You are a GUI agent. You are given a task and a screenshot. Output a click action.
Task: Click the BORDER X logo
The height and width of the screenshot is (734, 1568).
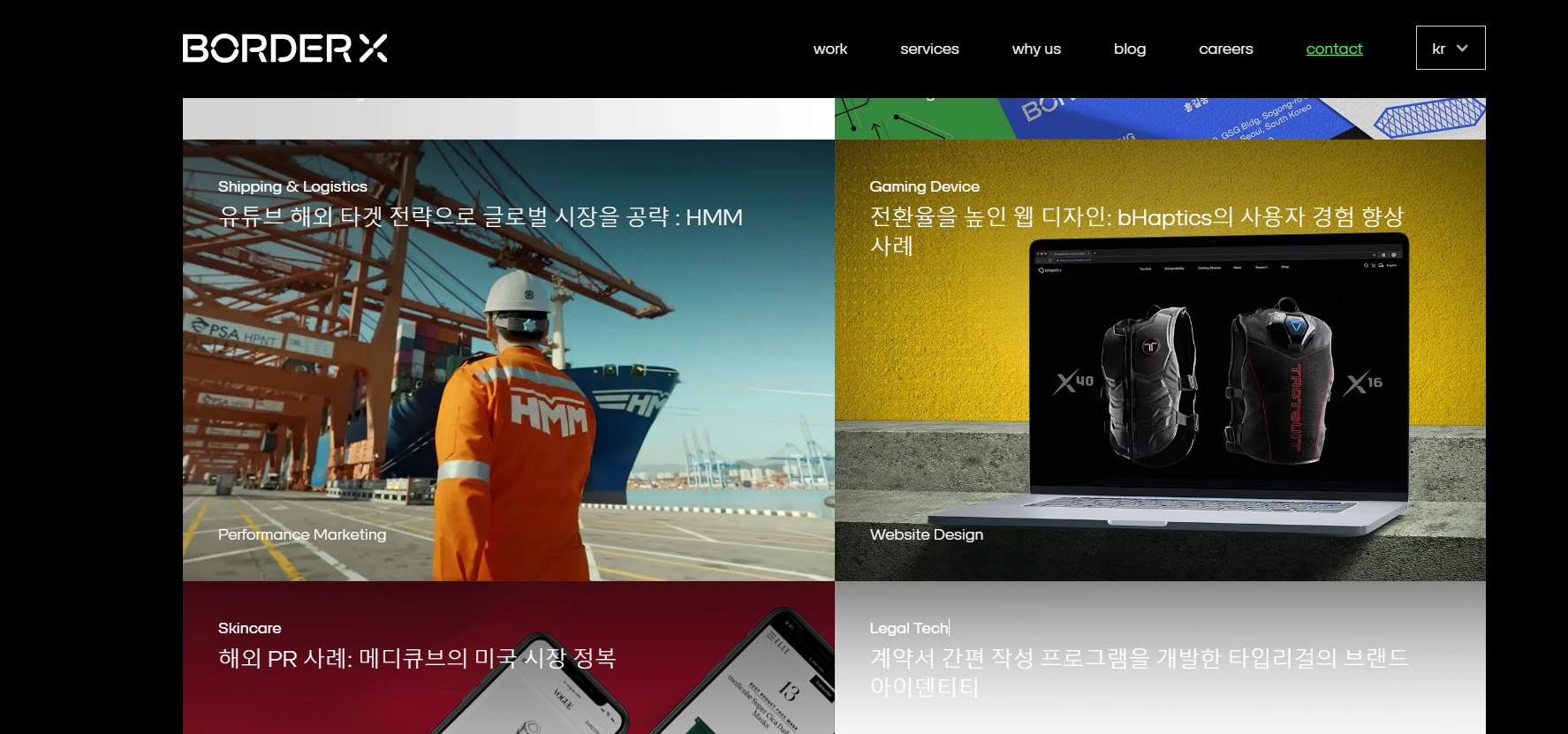(x=284, y=49)
